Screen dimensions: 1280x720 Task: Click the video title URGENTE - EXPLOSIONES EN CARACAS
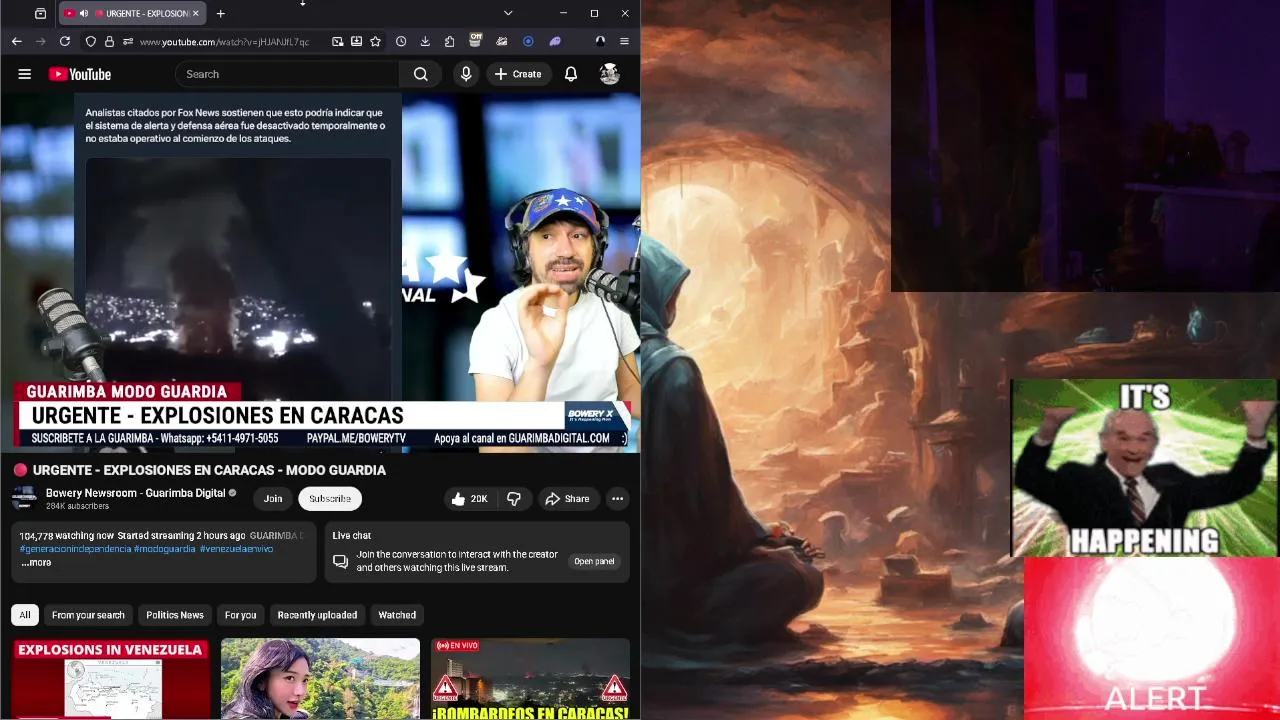(x=209, y=470)
